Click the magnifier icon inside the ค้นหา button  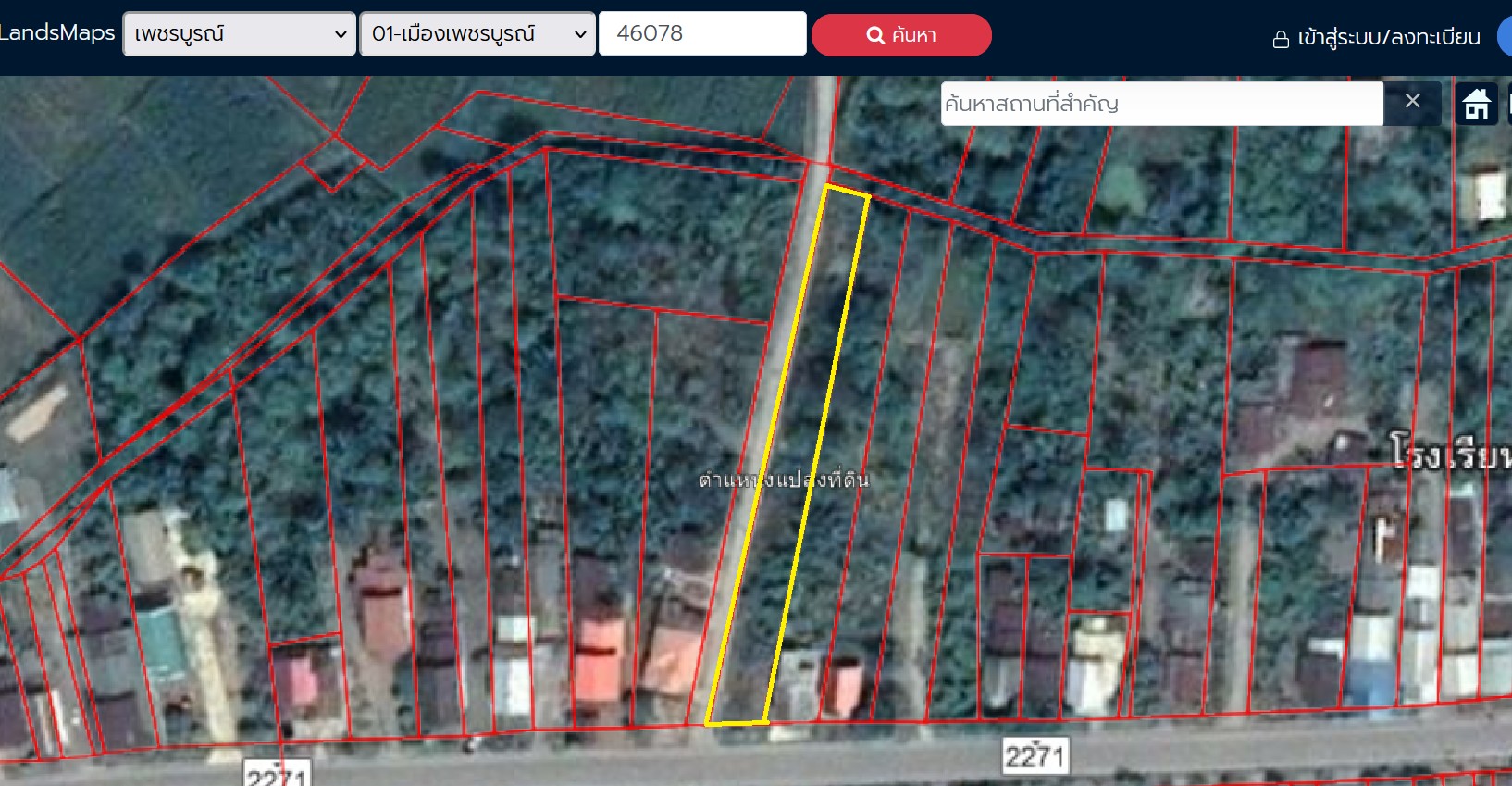coord(875,35)
